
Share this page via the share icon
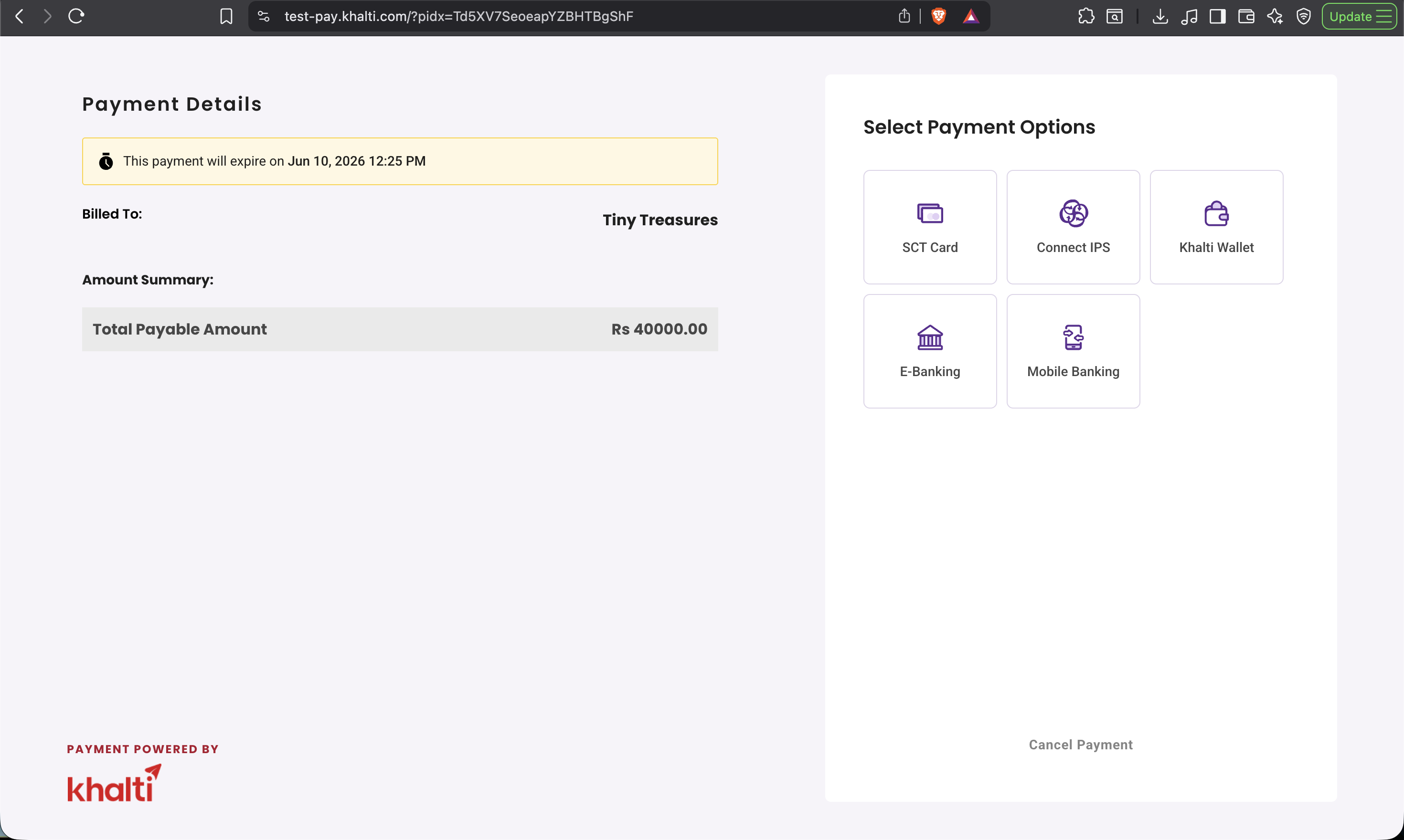(904, 16)
